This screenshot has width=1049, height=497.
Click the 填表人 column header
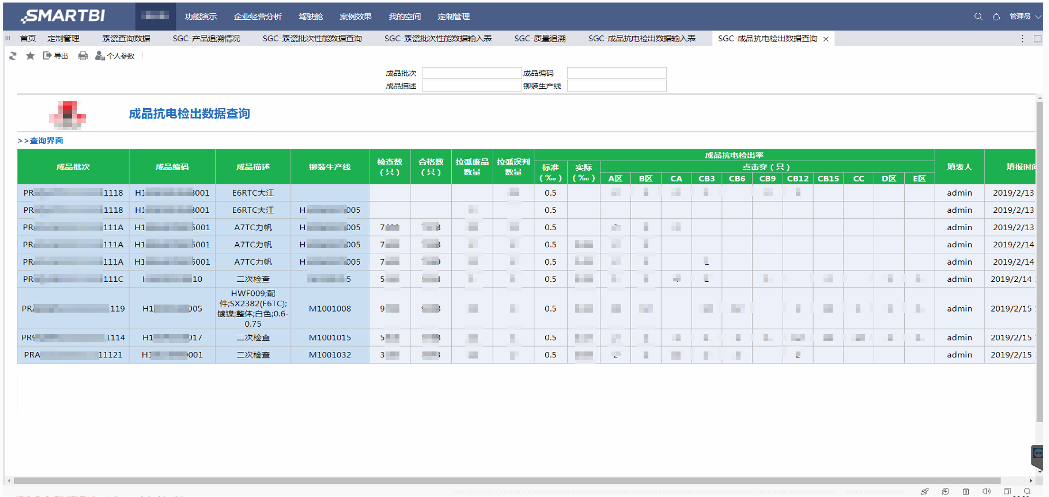pos(959,167)
